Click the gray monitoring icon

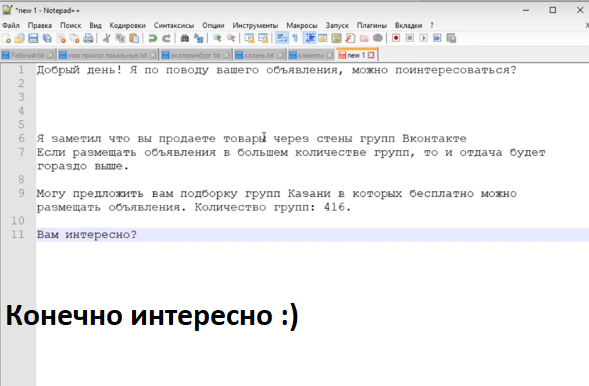point(378,38)
